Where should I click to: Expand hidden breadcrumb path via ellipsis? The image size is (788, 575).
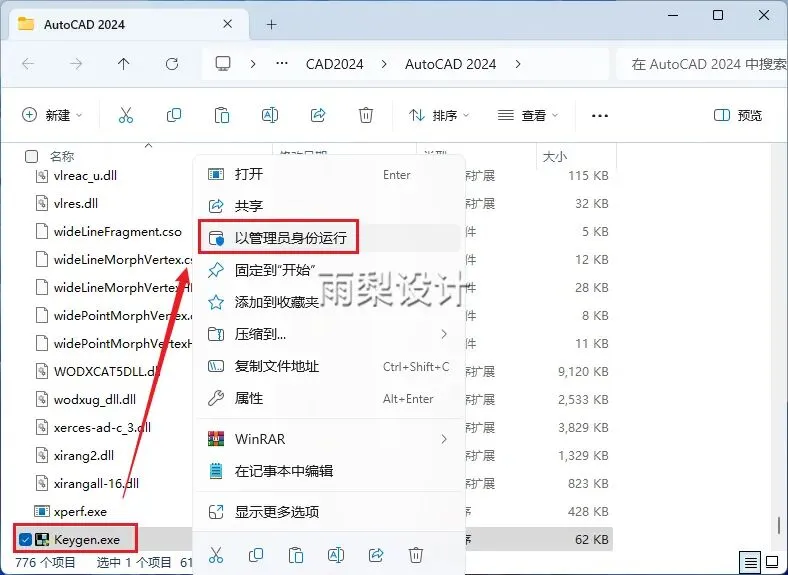282,64
